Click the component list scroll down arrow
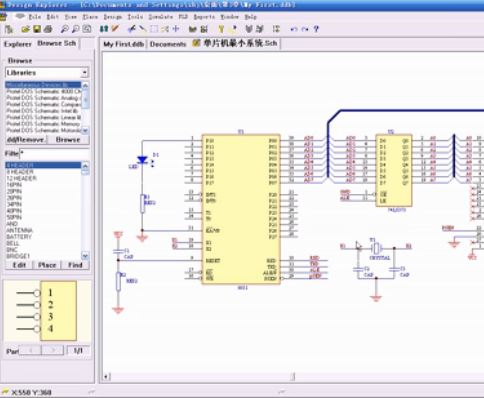 click(x=85, y=256)
